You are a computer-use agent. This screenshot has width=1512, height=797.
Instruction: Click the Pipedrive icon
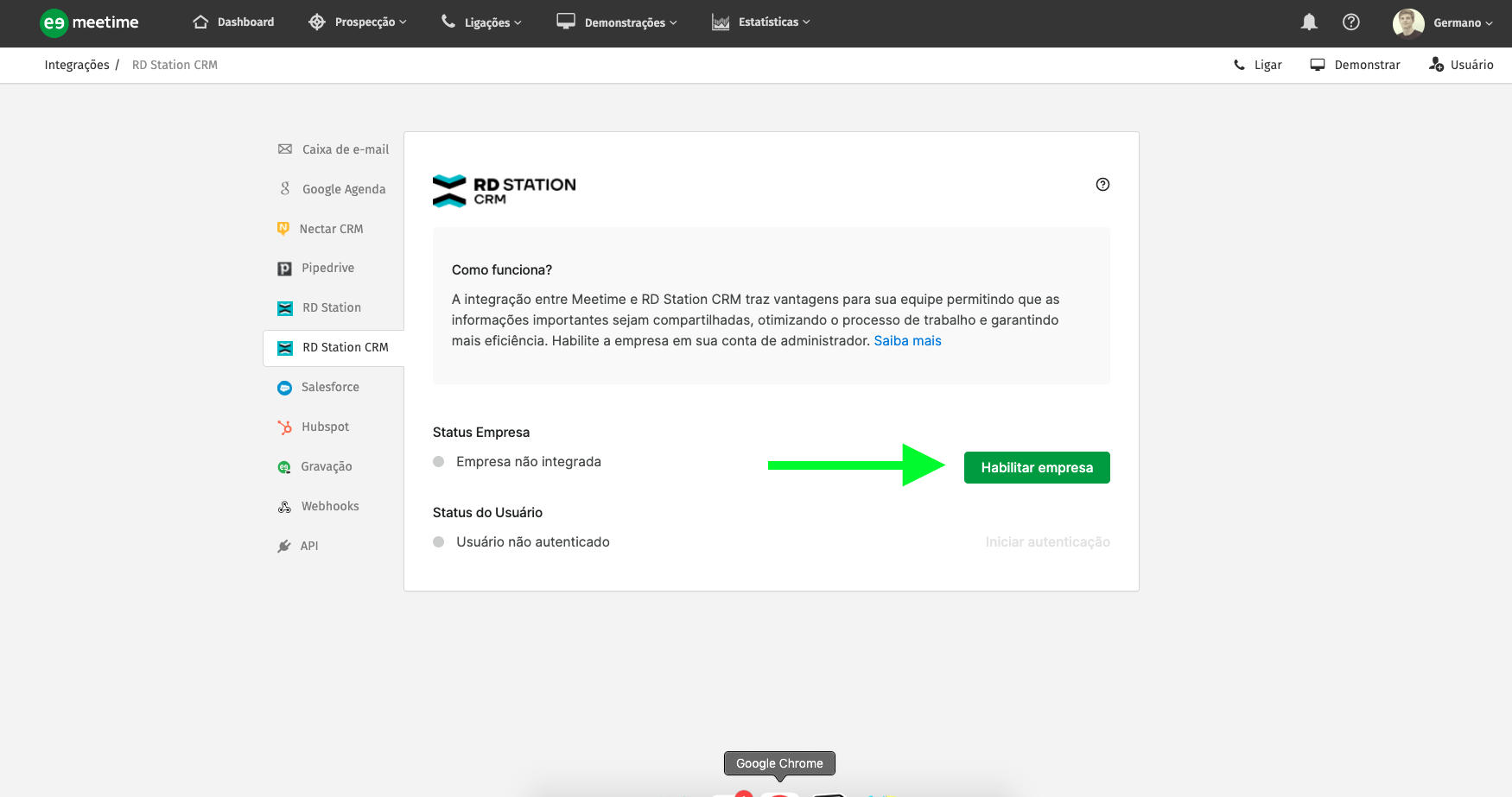click(x=284, y=269)
